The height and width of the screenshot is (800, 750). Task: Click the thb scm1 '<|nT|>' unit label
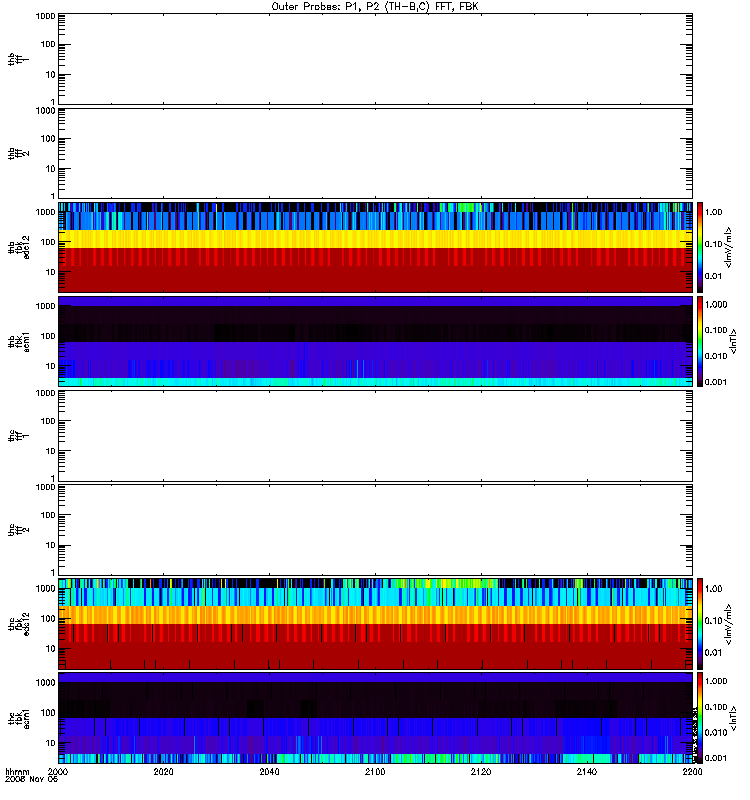pyautogui.click(x=734, y=341)
